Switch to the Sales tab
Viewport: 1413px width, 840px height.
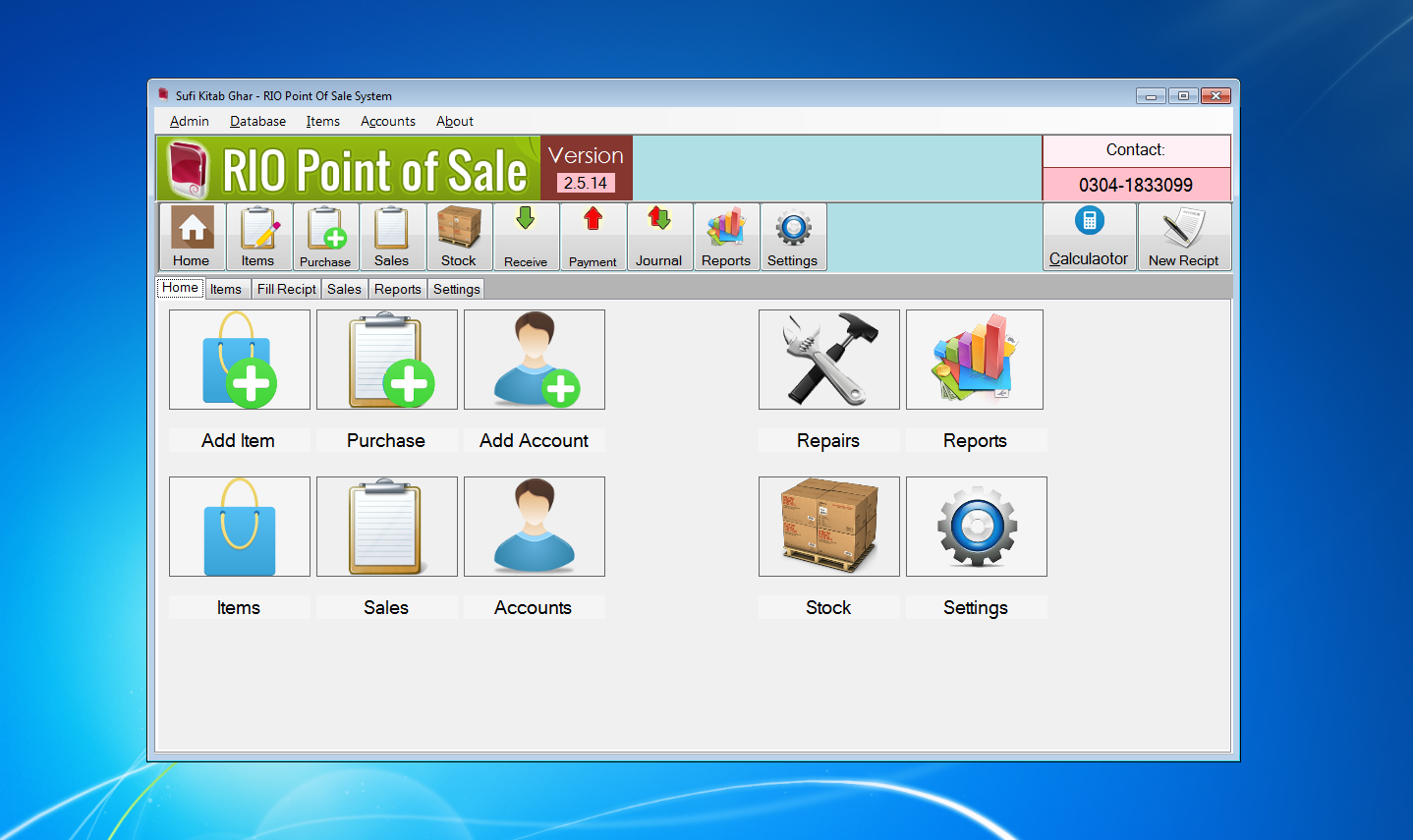344,288
